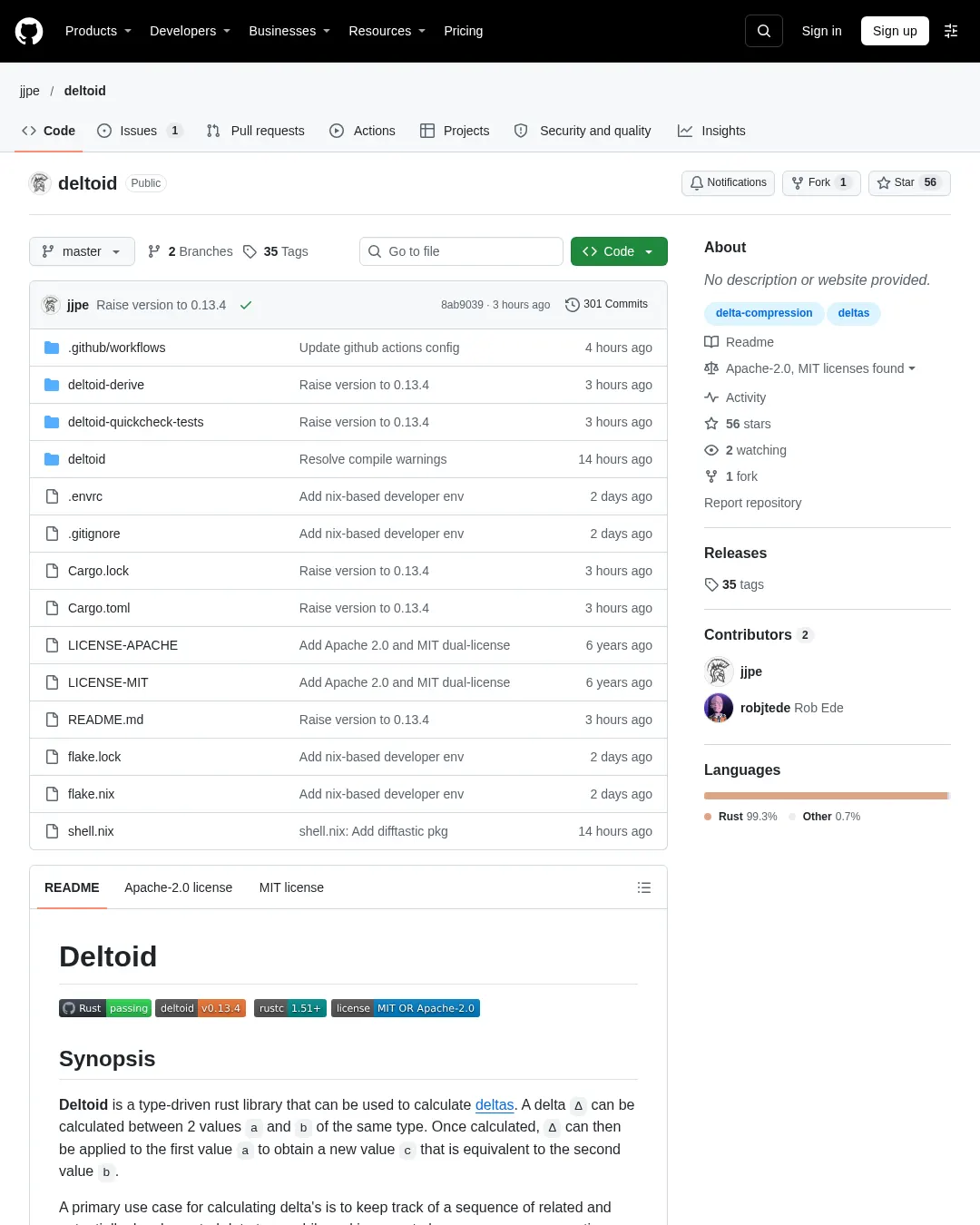The width and height of the screenshot is (980, 1225).
Task: Click the commit history clock icon
Action: [x=573, y=305]
